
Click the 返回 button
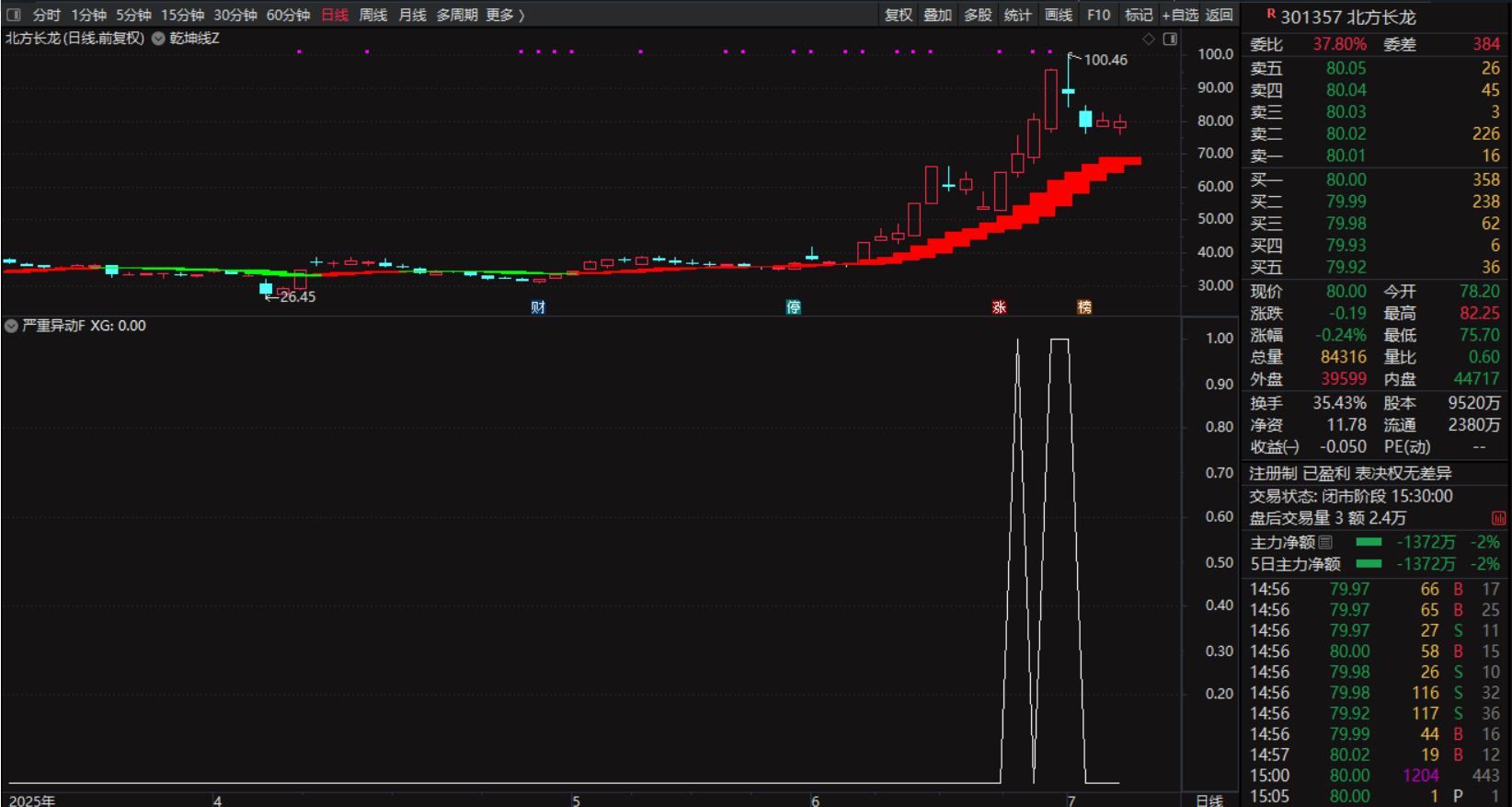coord(1219,15)
